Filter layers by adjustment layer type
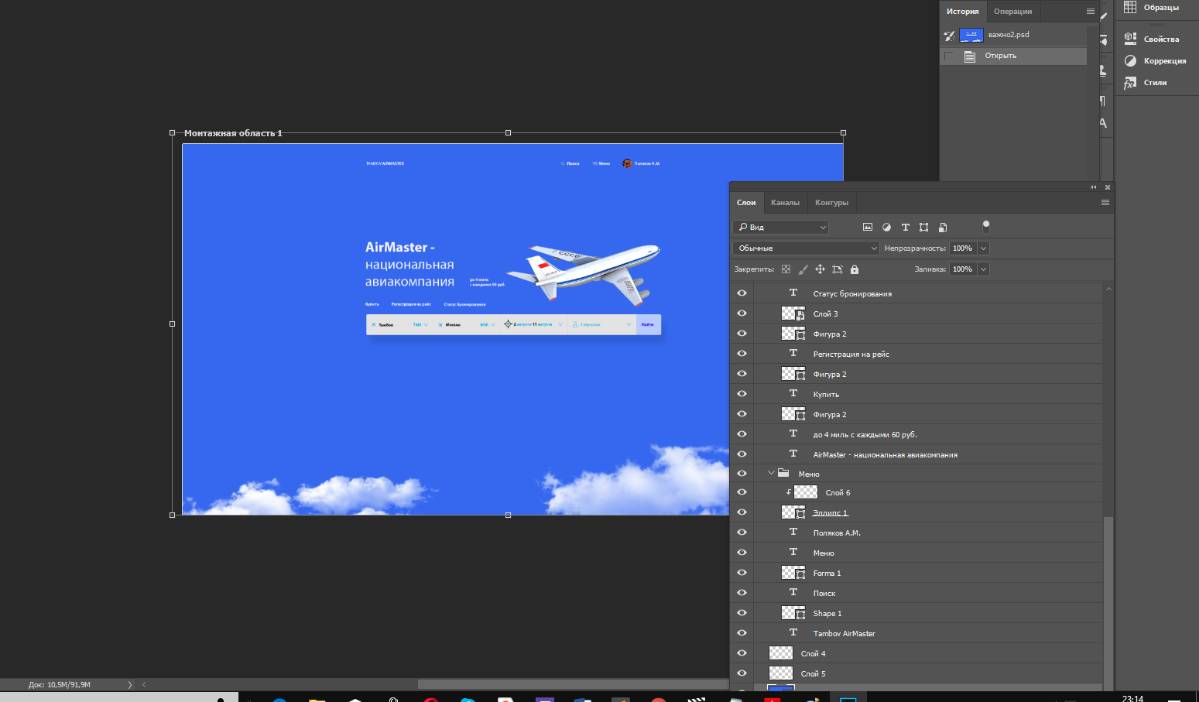 pos(886,228)
